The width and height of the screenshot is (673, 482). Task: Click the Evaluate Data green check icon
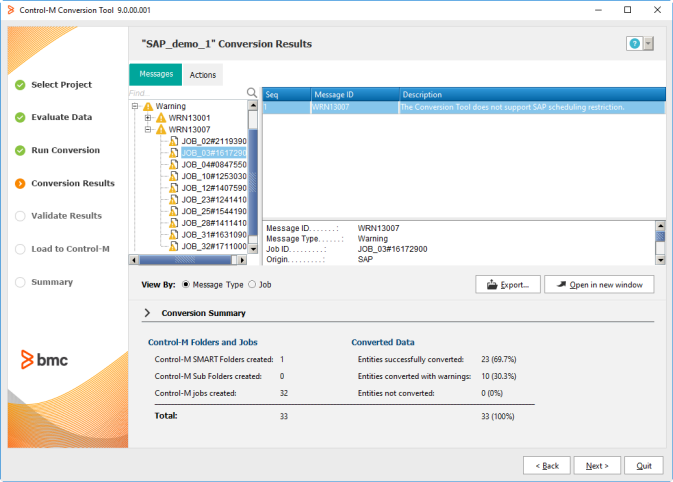[20, 117]
